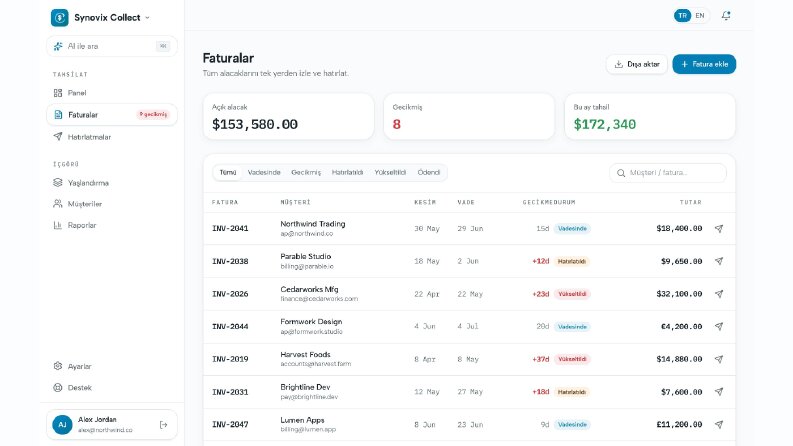
Task: Click the Fatura ekle button
Action: [704, 64]
